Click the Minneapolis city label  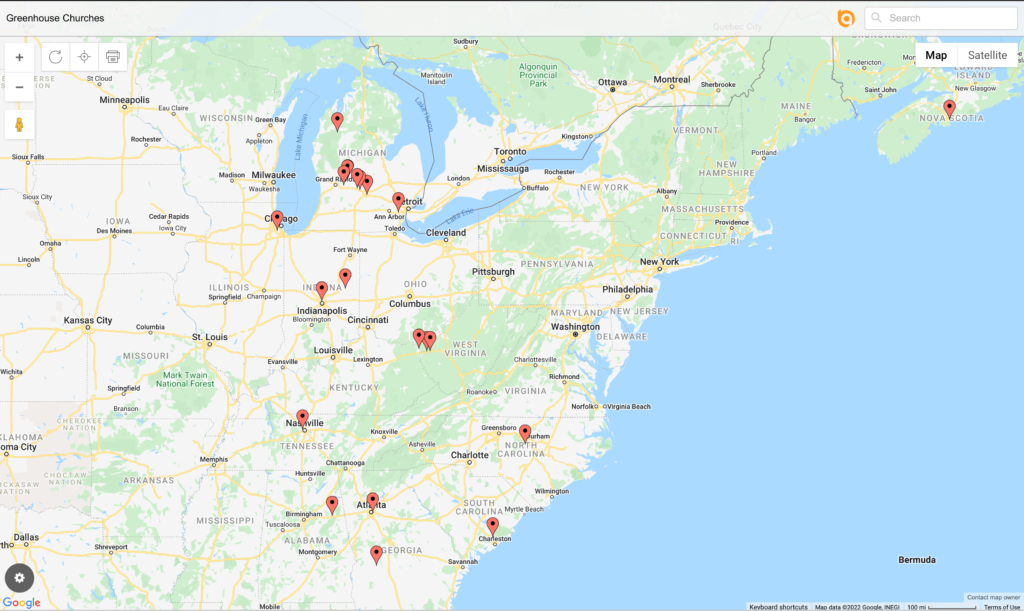[x=124, y=100]
